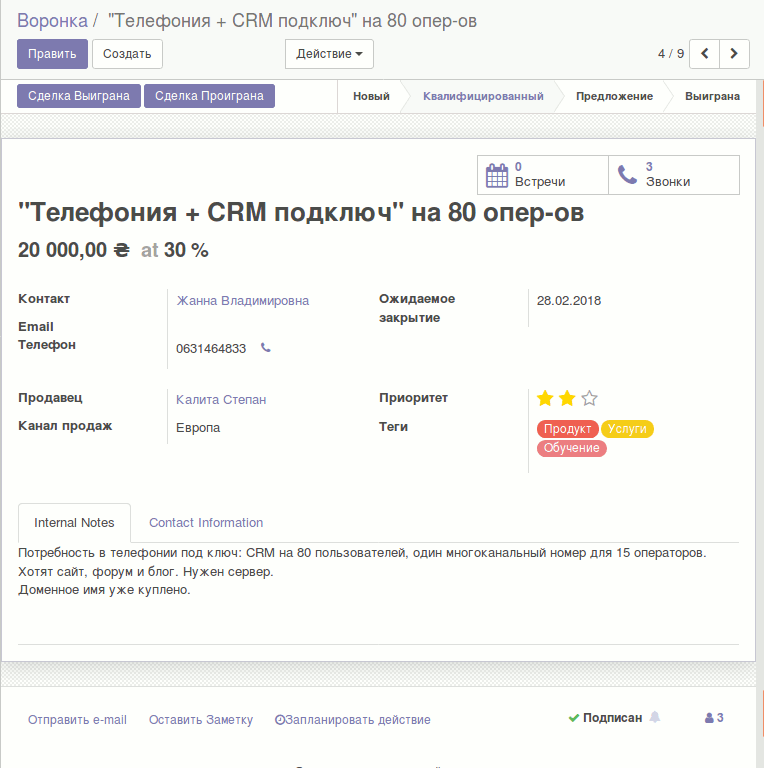Switch to the Contact Information tab
Screen dimensions: 764x768
pyautogui.click(x=206, y=523)
